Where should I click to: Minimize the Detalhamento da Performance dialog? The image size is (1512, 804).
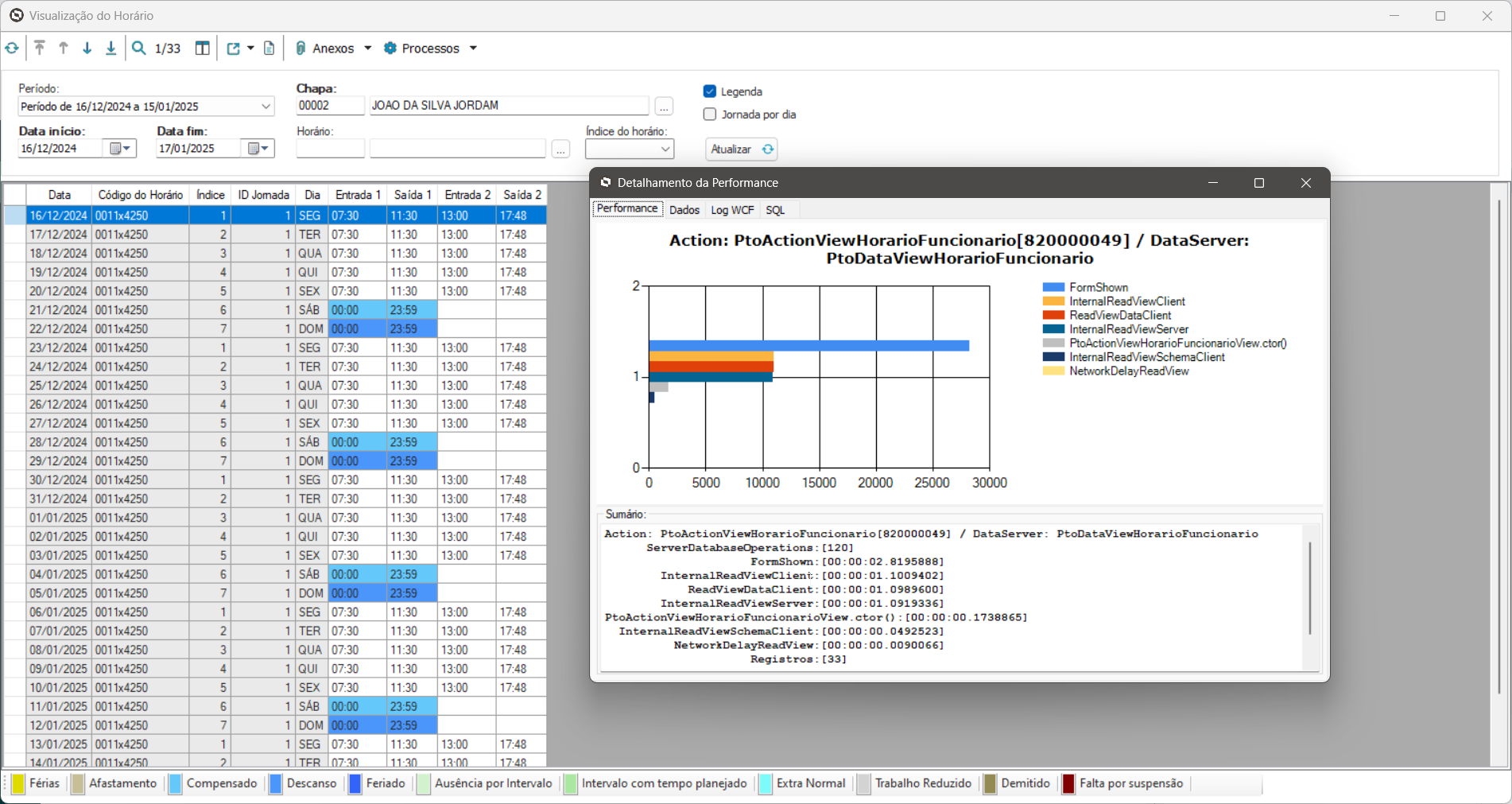tap(1213, 183)
